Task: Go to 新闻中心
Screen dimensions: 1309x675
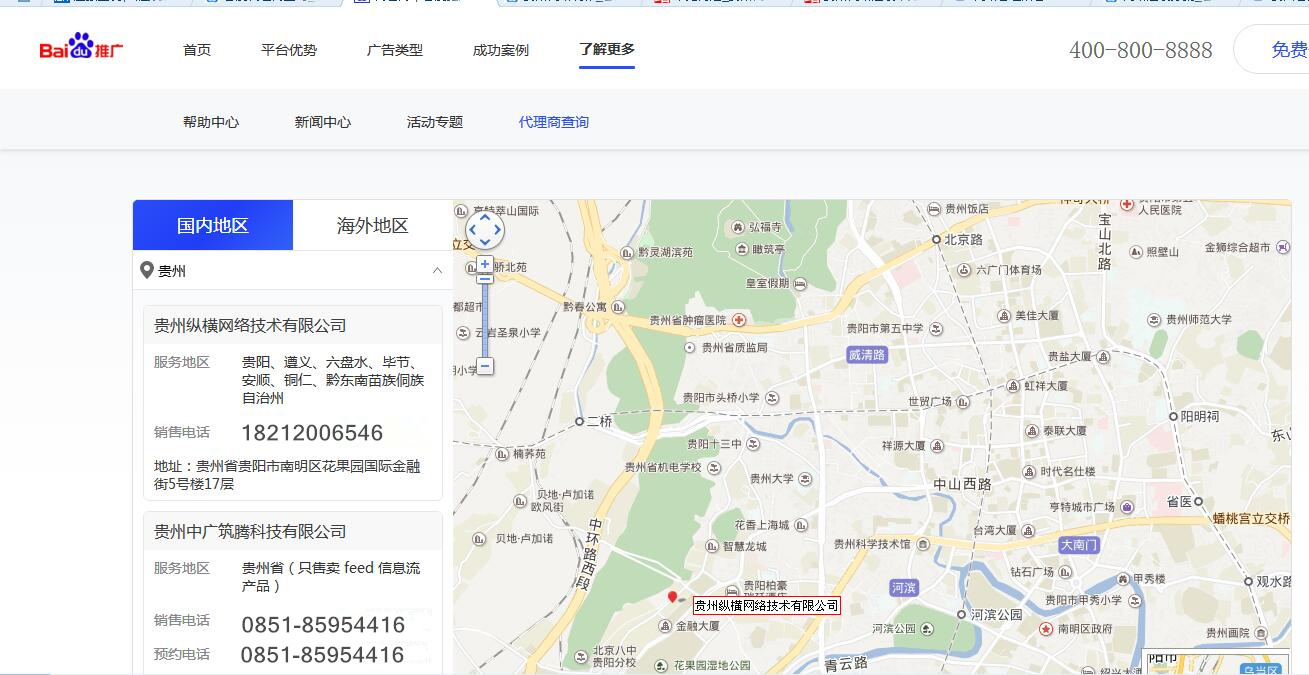Action: coord(323,122)
